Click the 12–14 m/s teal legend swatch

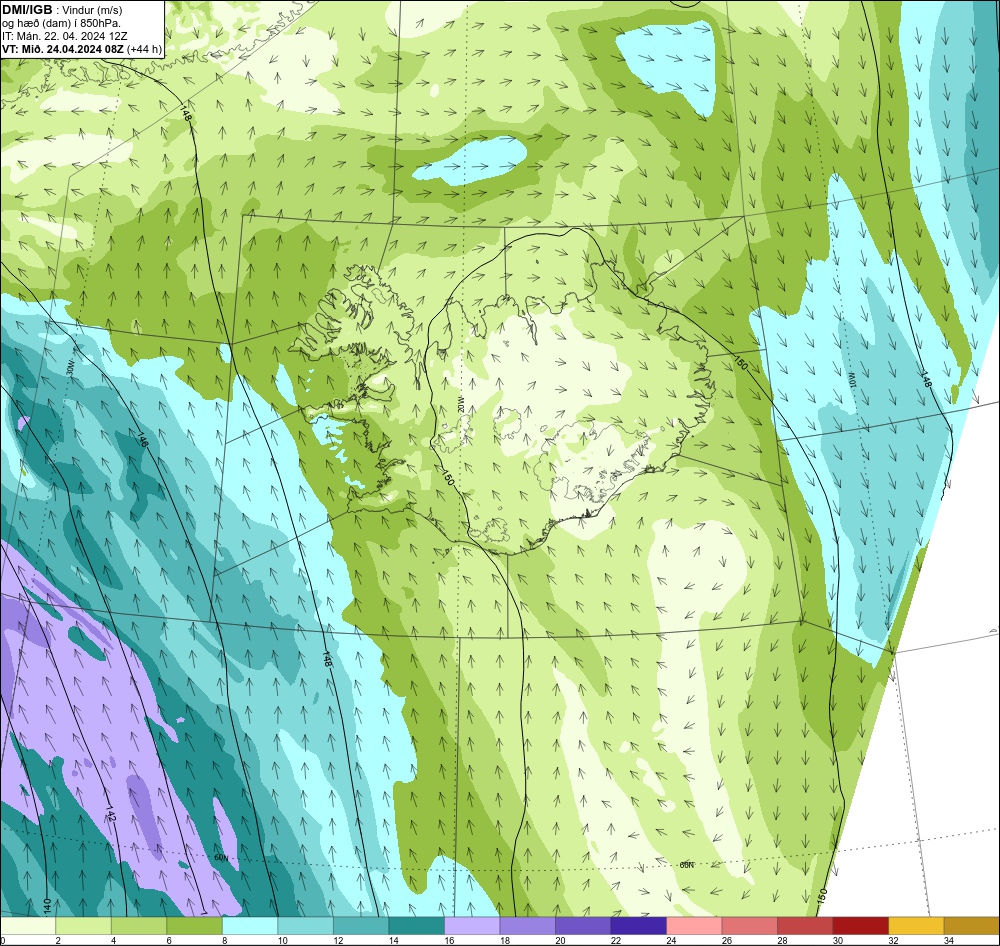pos(361,926)
